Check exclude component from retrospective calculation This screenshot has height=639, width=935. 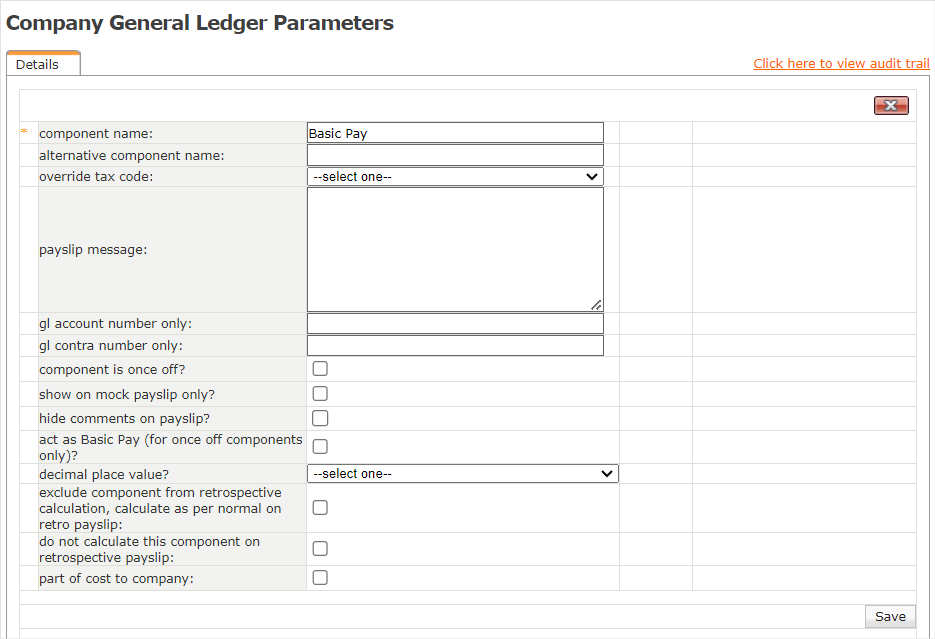coord(320,508)
